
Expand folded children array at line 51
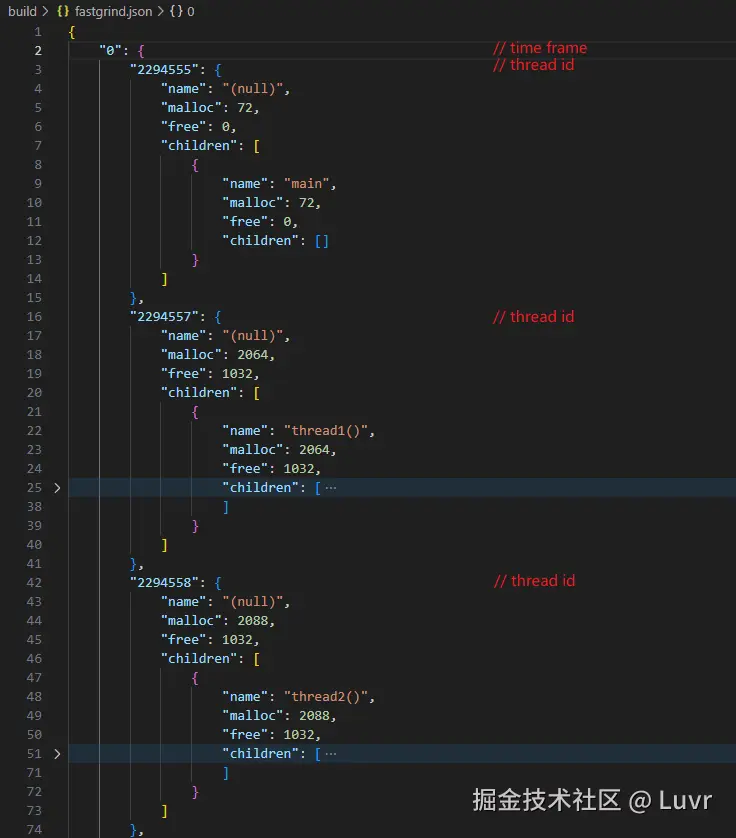(x=57, y=754)
